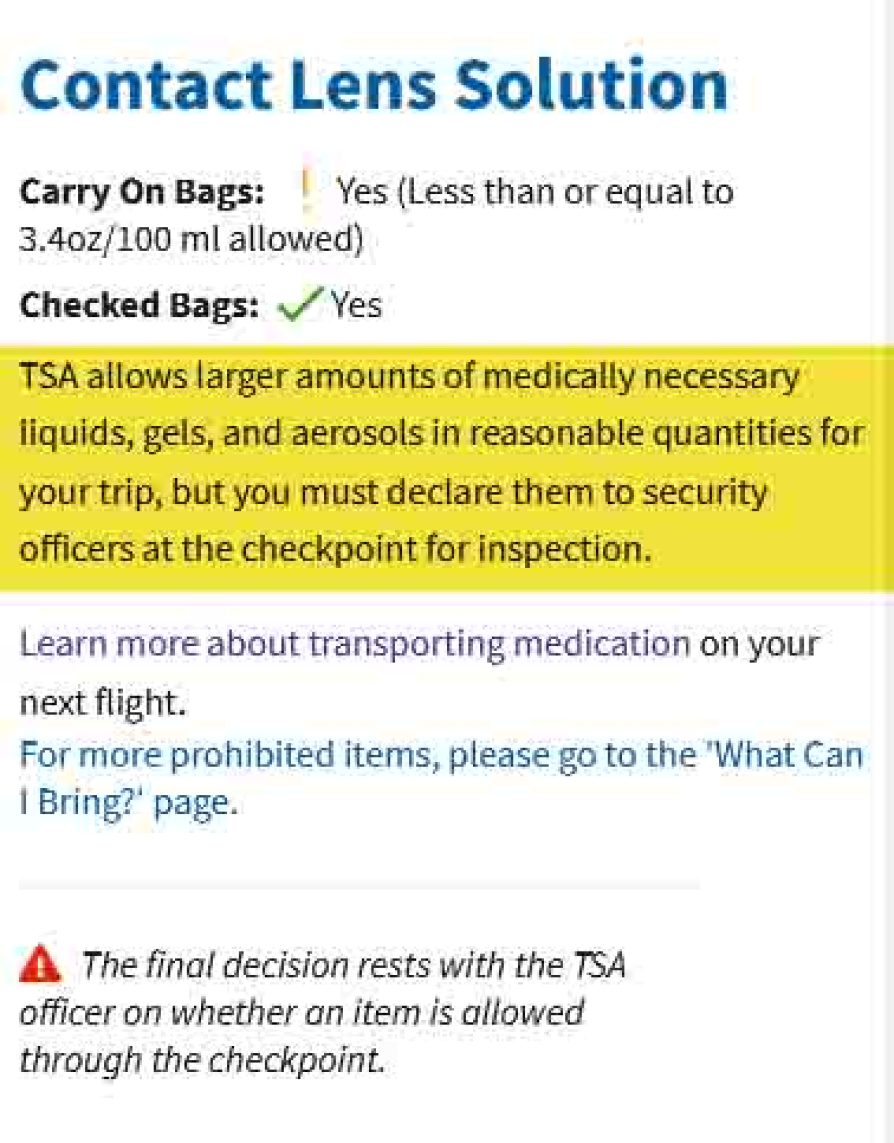
Task: Click 'declare them to security' sentence
Action: click(577, 493)
